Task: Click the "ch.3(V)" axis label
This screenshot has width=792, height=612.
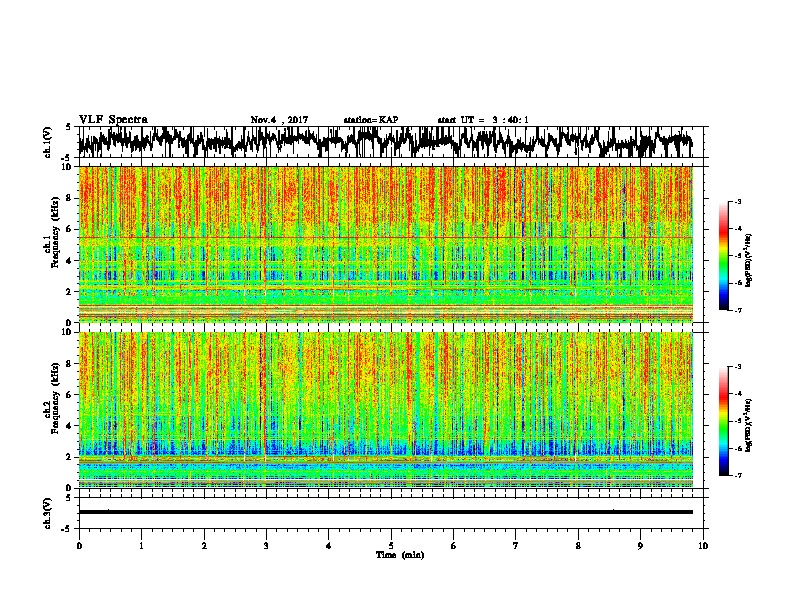Action: 48,513
